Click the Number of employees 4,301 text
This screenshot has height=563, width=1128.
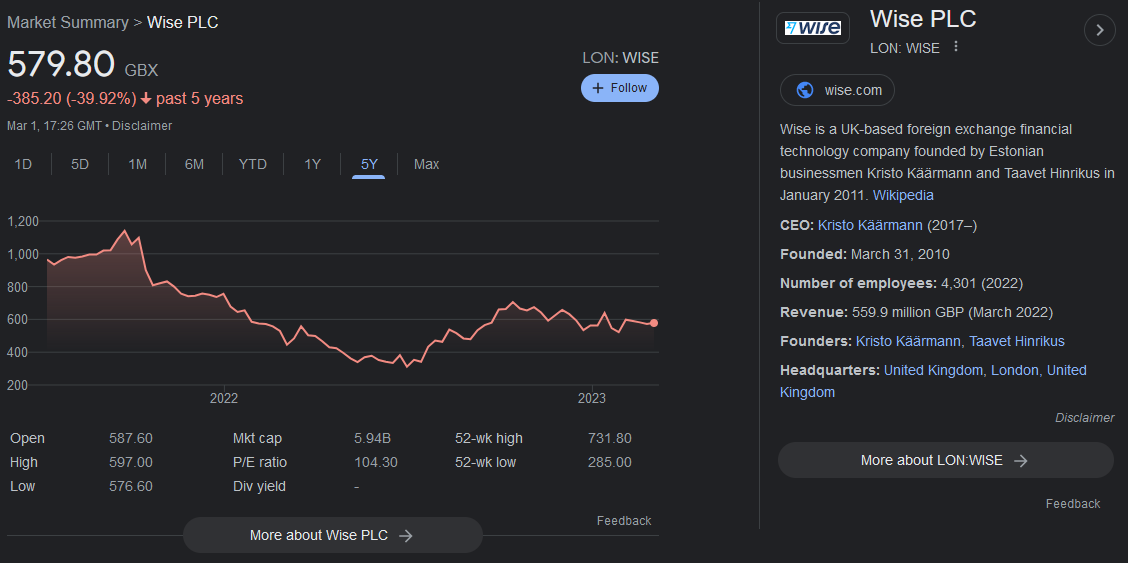901,283
